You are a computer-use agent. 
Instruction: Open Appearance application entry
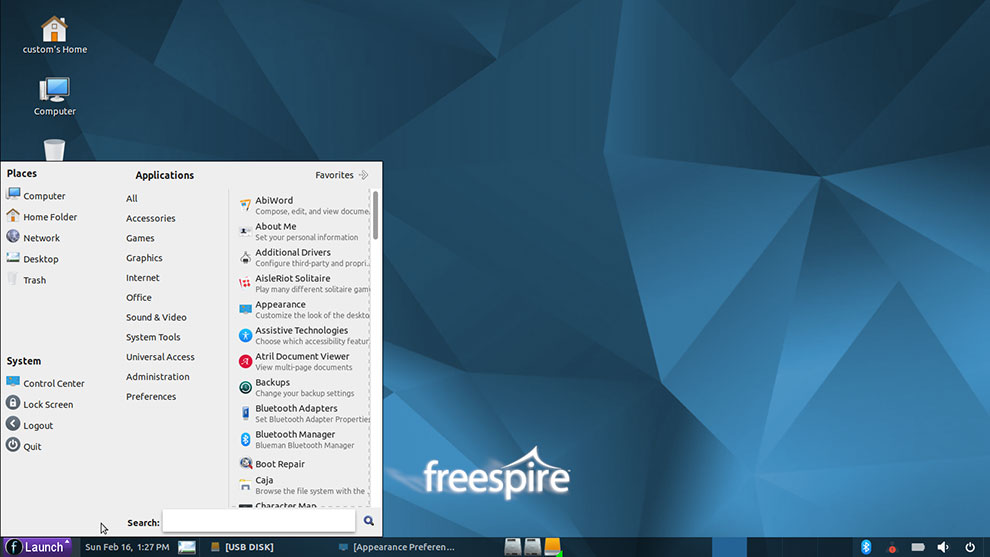(304, 309)
